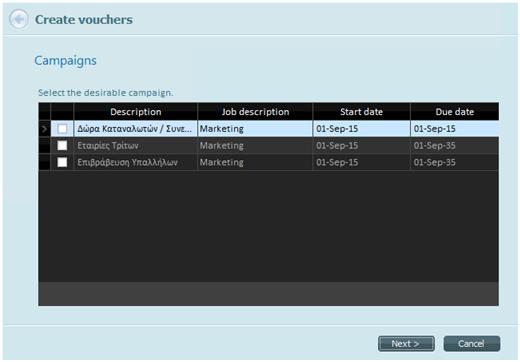The height and width of the screenshot is (362, 520).
Task: Click due date 01-Sep-35 of Επιβράβευση Υπαλλήλων row
Action: click(455, 162)
